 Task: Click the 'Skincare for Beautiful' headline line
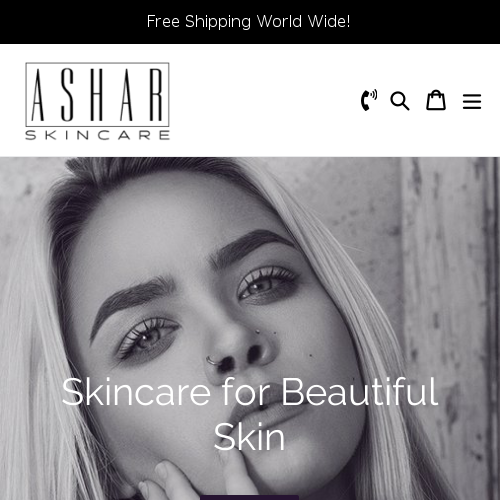(249, 392)
